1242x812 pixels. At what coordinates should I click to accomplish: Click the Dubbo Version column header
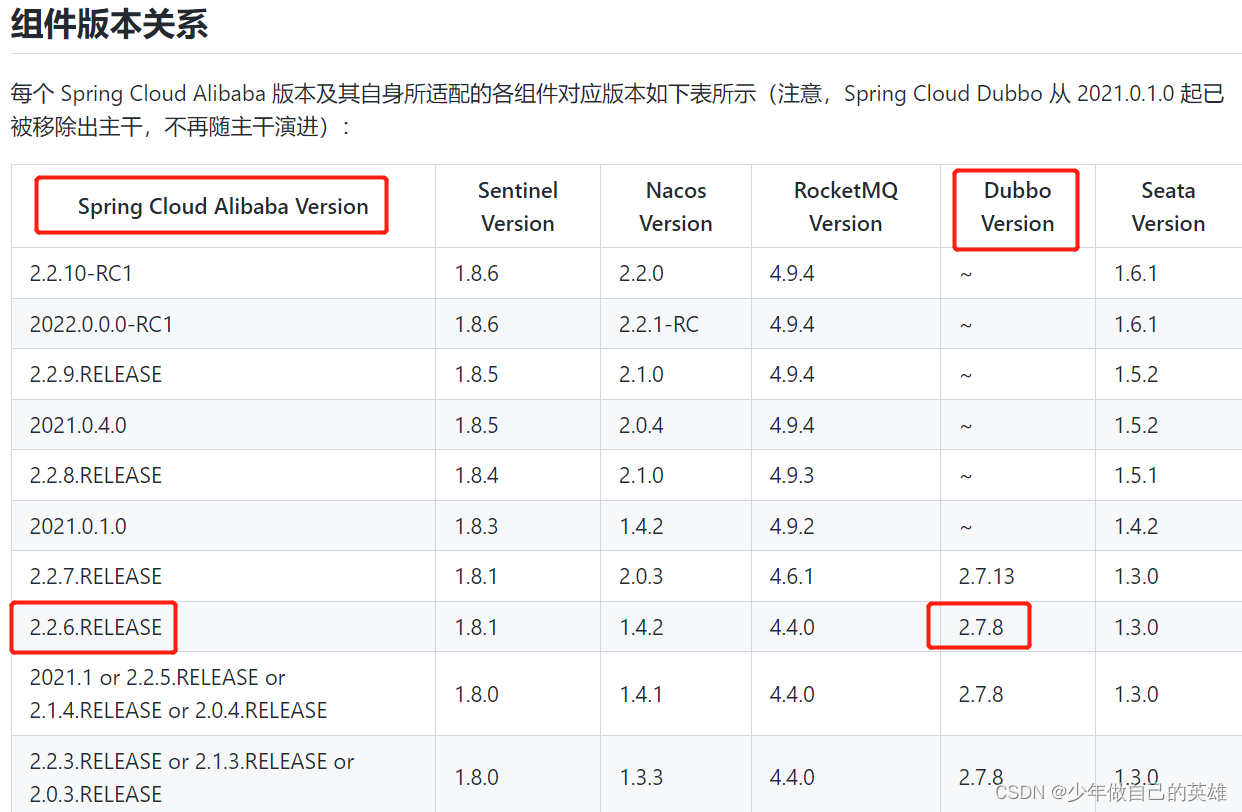tap(1018, 207)
